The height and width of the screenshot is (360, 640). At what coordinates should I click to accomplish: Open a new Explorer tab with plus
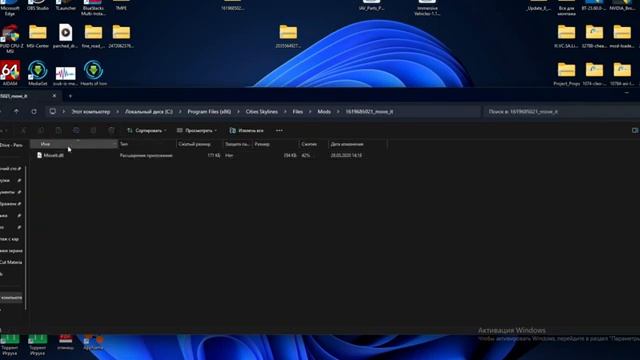coord(70,96)
